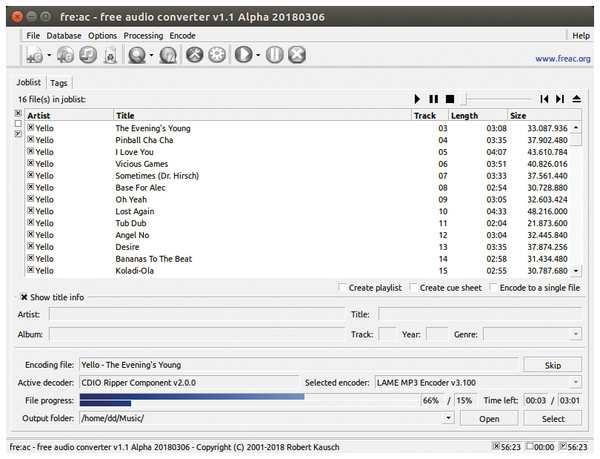Uncheck I Love You track checkbox
Screen dimensions: 600x459
(x=31, y=151)
